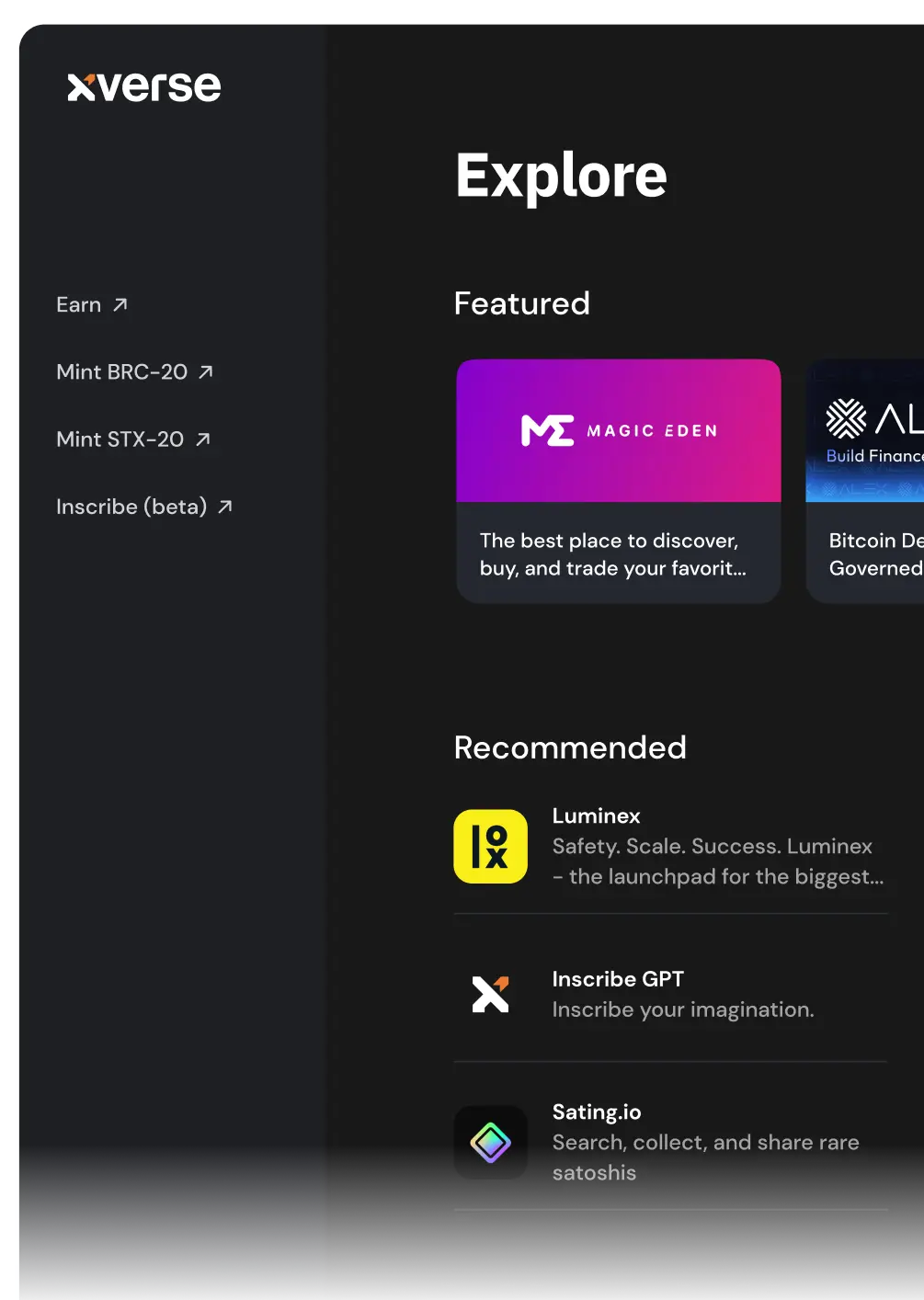Click the featured Magic Eden card

(618, 480)
